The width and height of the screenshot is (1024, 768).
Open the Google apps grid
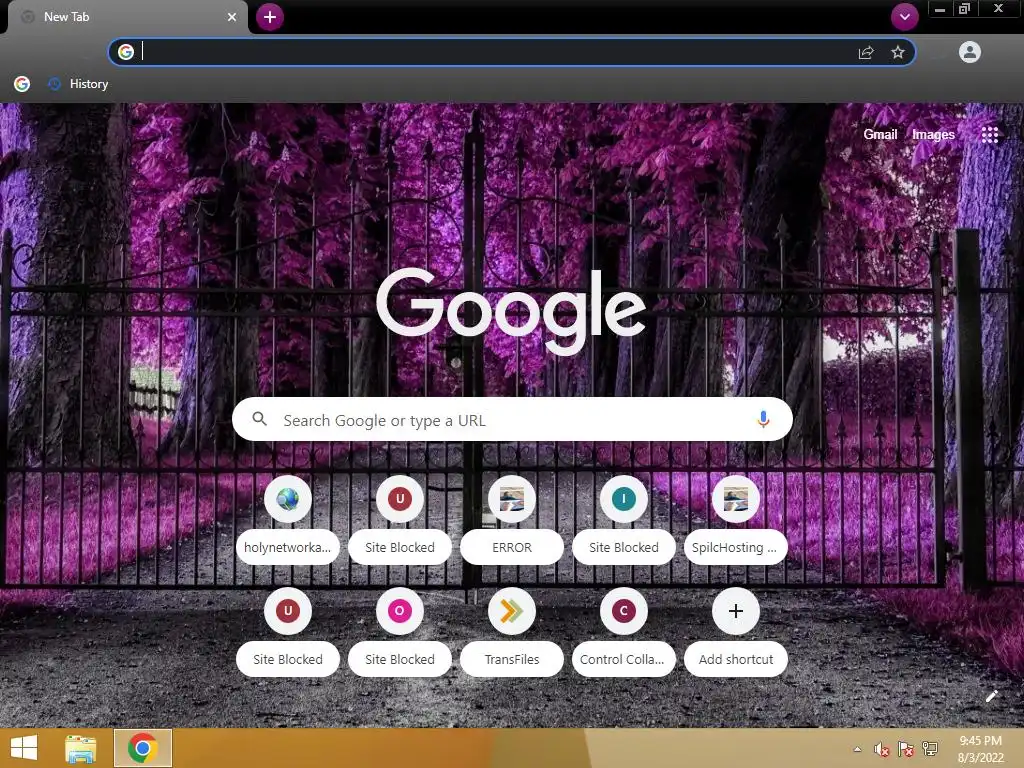click(990, 135)
